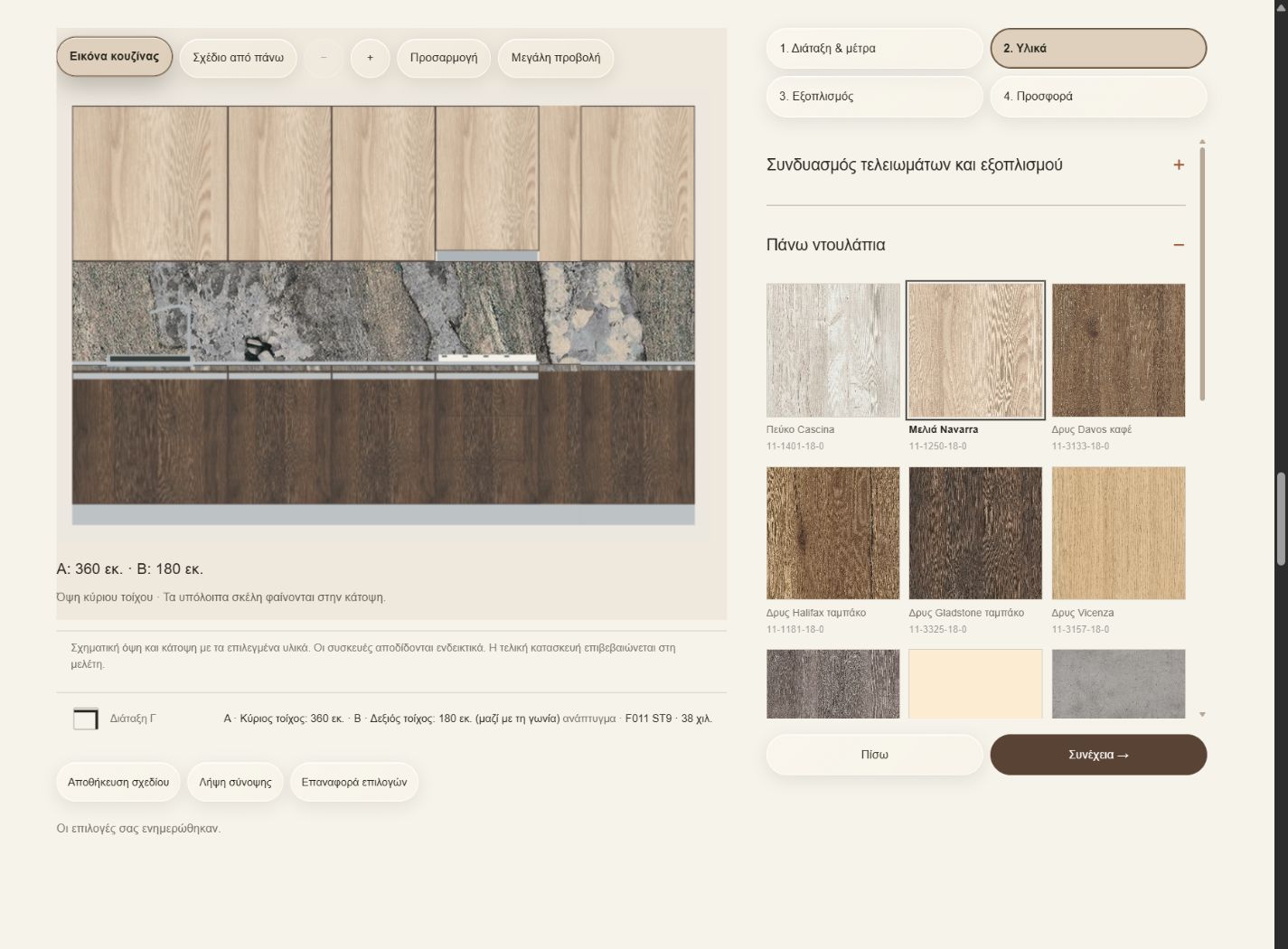Pick the Δρυς Davos καφέ swatch
The image size is (1288, 949).
coord(1118,350)
